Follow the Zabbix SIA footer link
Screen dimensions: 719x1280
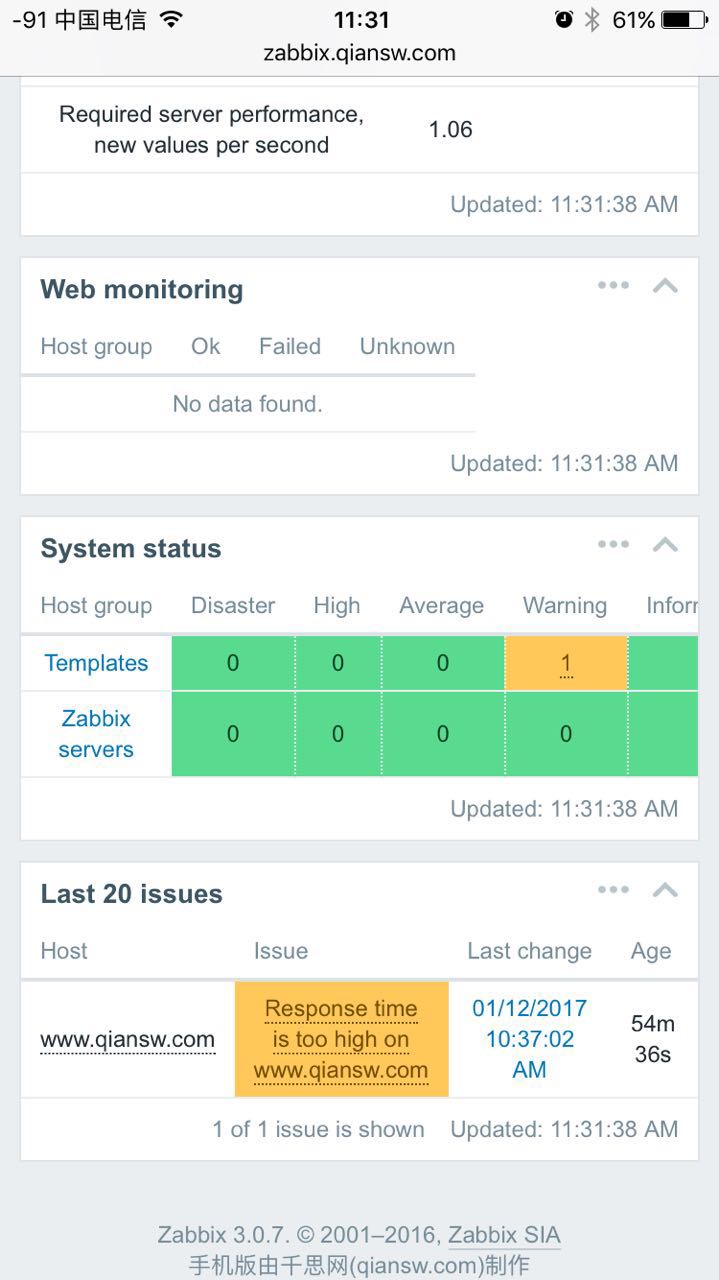[504, 1235]
